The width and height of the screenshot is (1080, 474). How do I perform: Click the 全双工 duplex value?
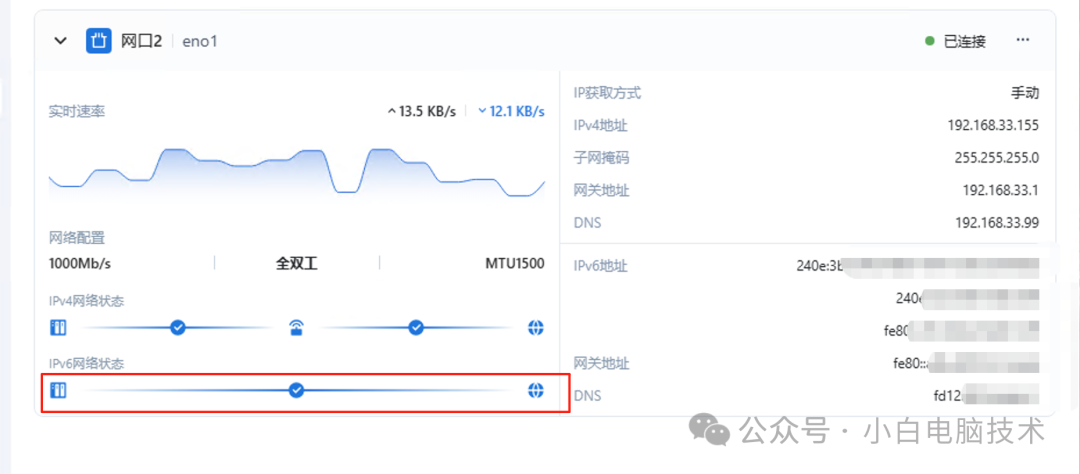pos(297,264)
